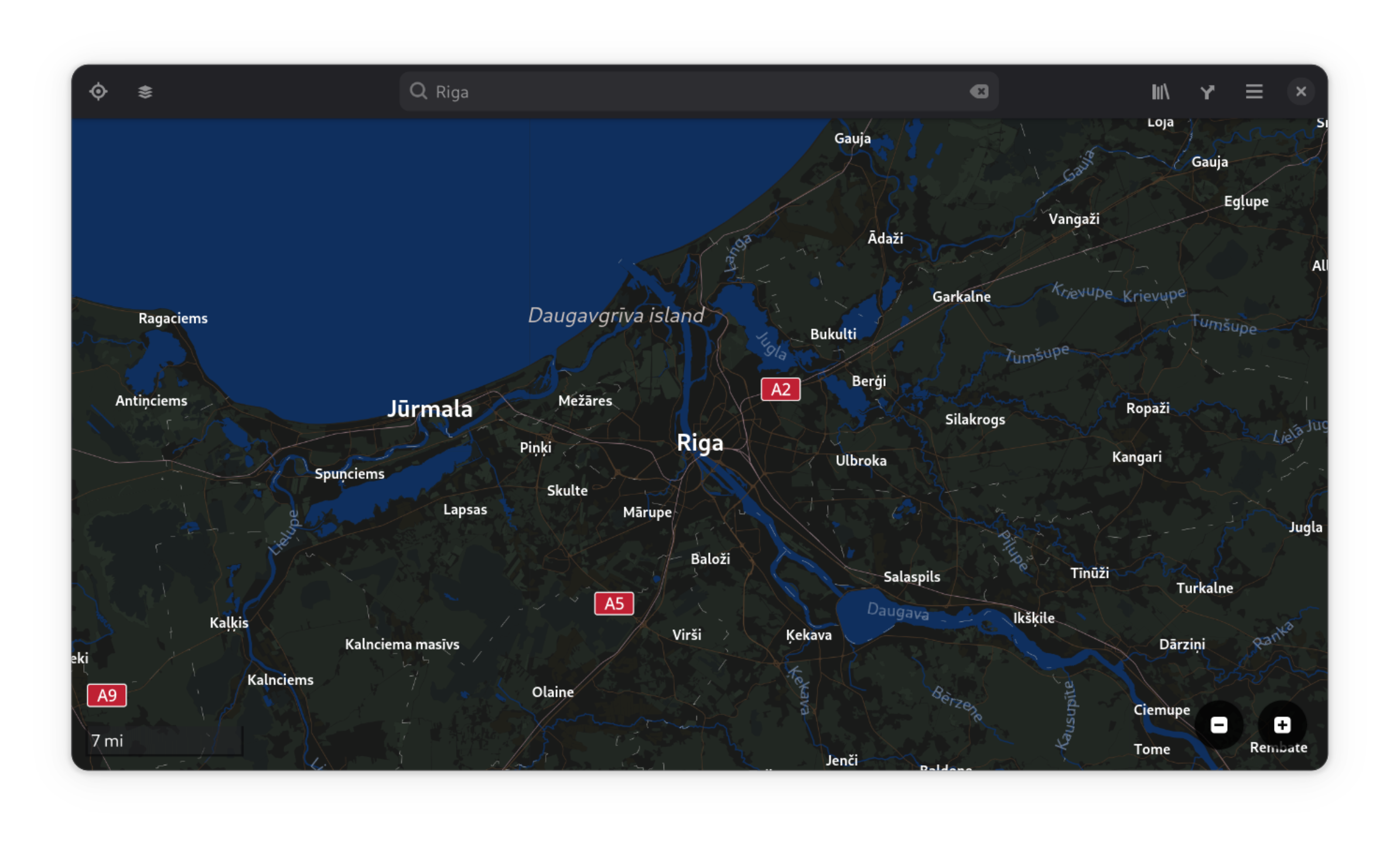The width and height of the screenshot is (1400, 849).
Task: Click the current location crosshair icon
Action: [98, 92]
